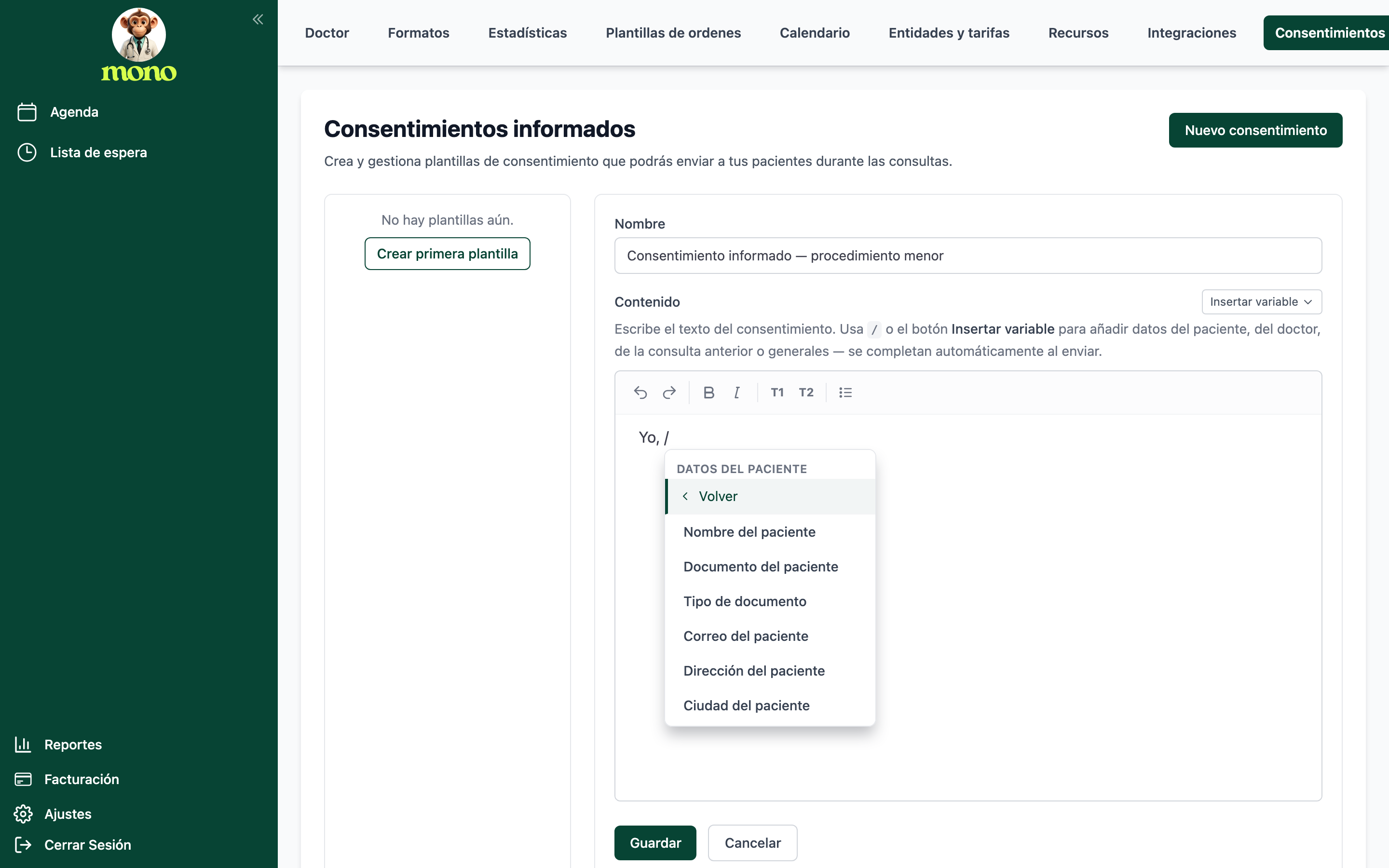Open the Recursos tab
The image size is (1389, 868).
(x=1078, y=33)
